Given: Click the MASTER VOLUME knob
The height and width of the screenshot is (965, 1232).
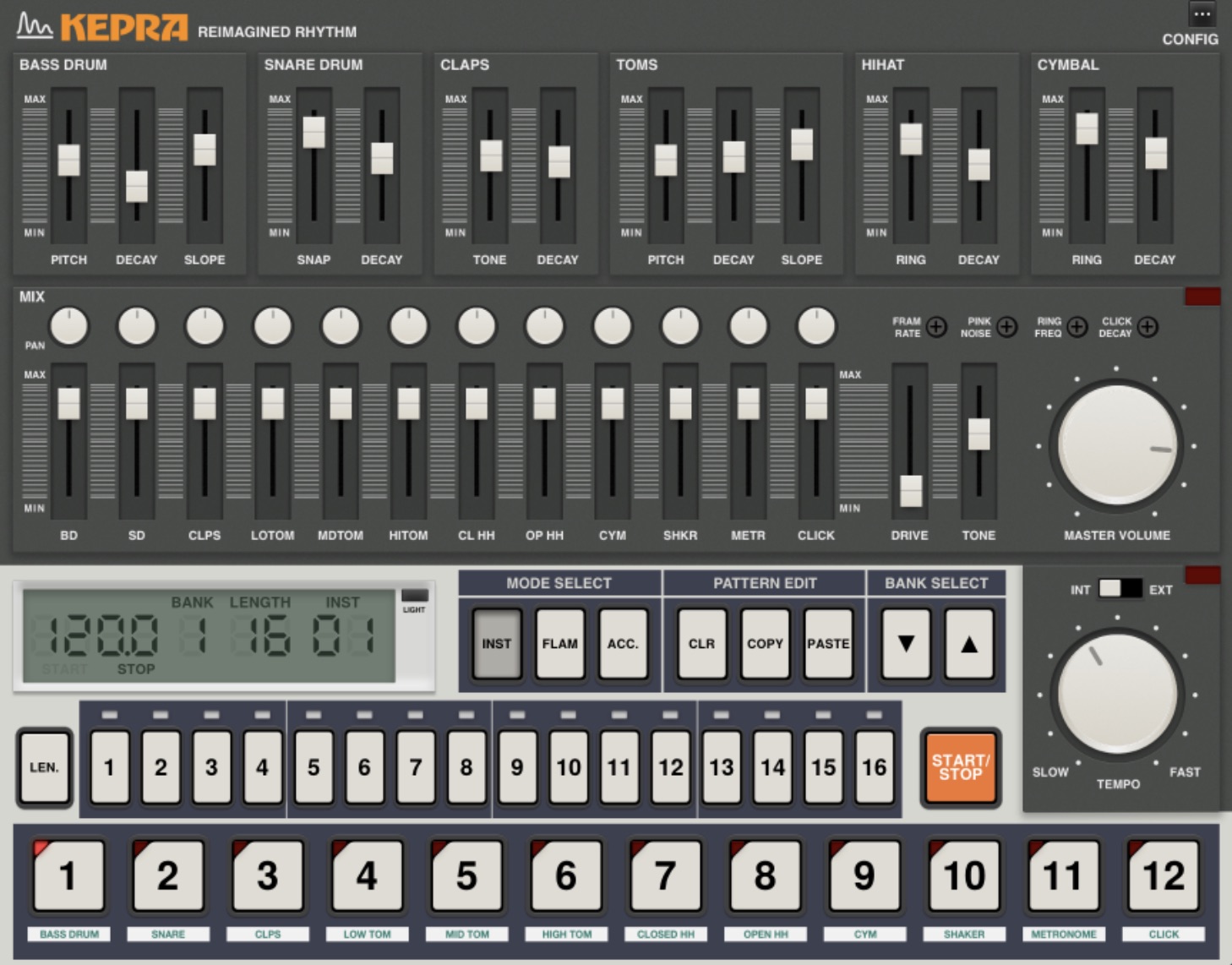Looking at the screenshot, I should (x=1117, y=444).
